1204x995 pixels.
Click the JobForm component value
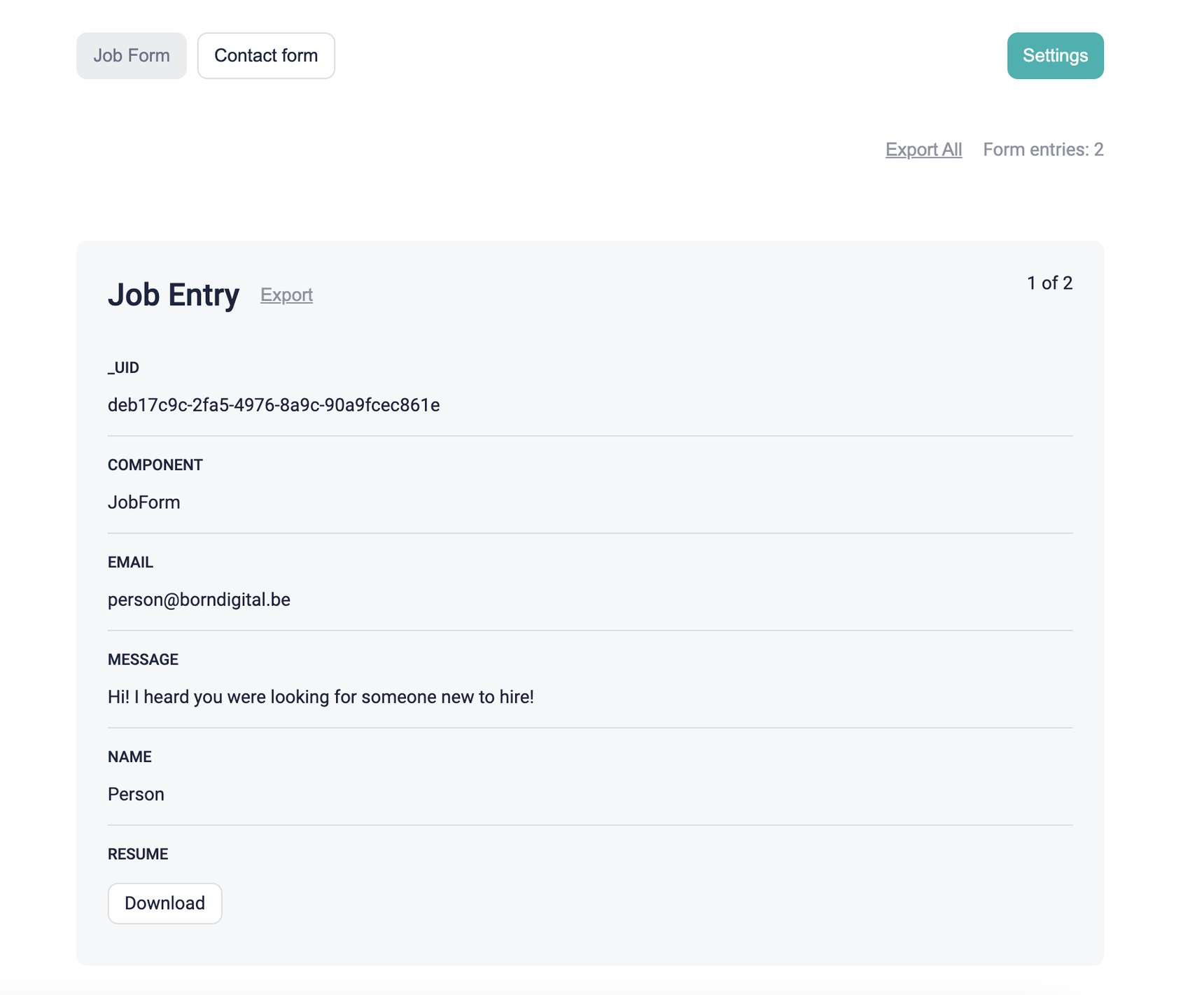pyautogui.click(x=144, y=502)
